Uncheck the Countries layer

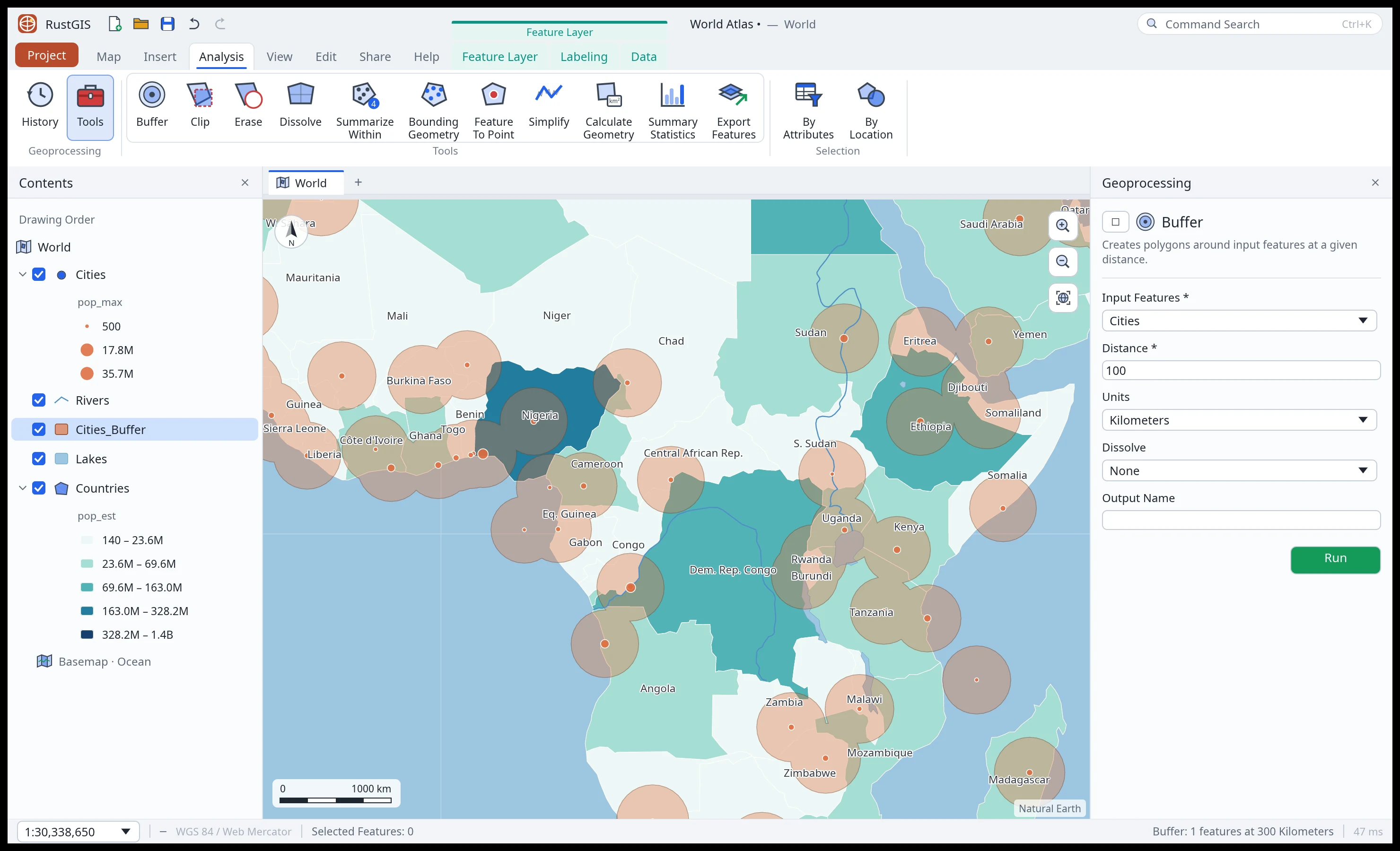(39, 488)
